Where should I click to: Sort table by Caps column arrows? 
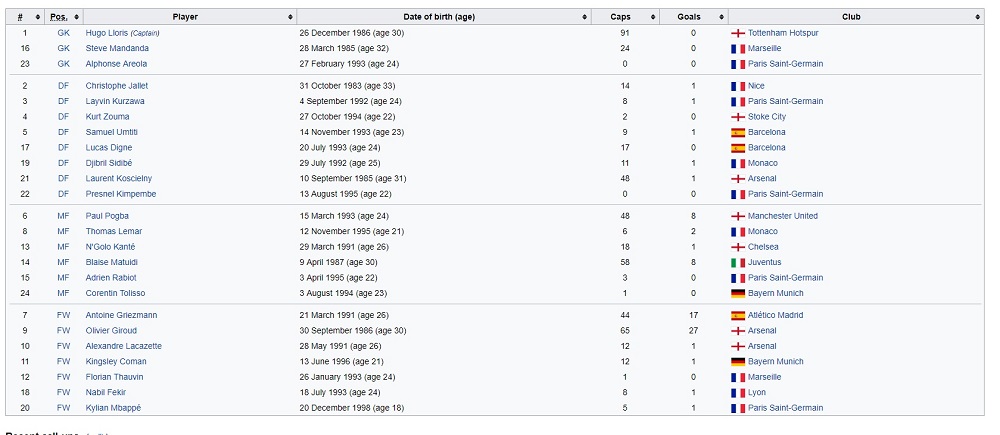653,17
